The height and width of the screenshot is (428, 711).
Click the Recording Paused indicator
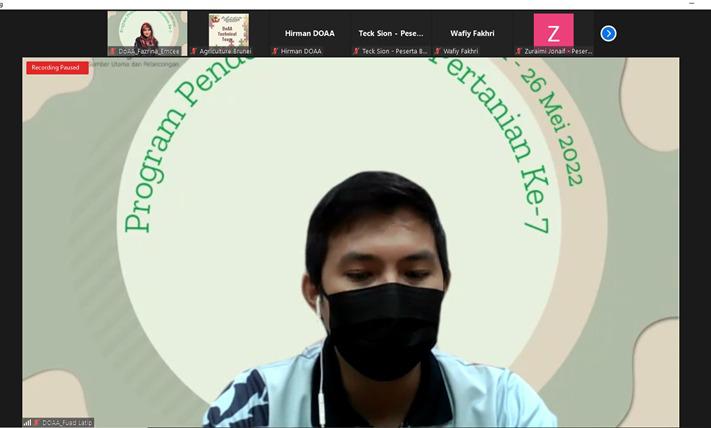[x=57, y=68]
